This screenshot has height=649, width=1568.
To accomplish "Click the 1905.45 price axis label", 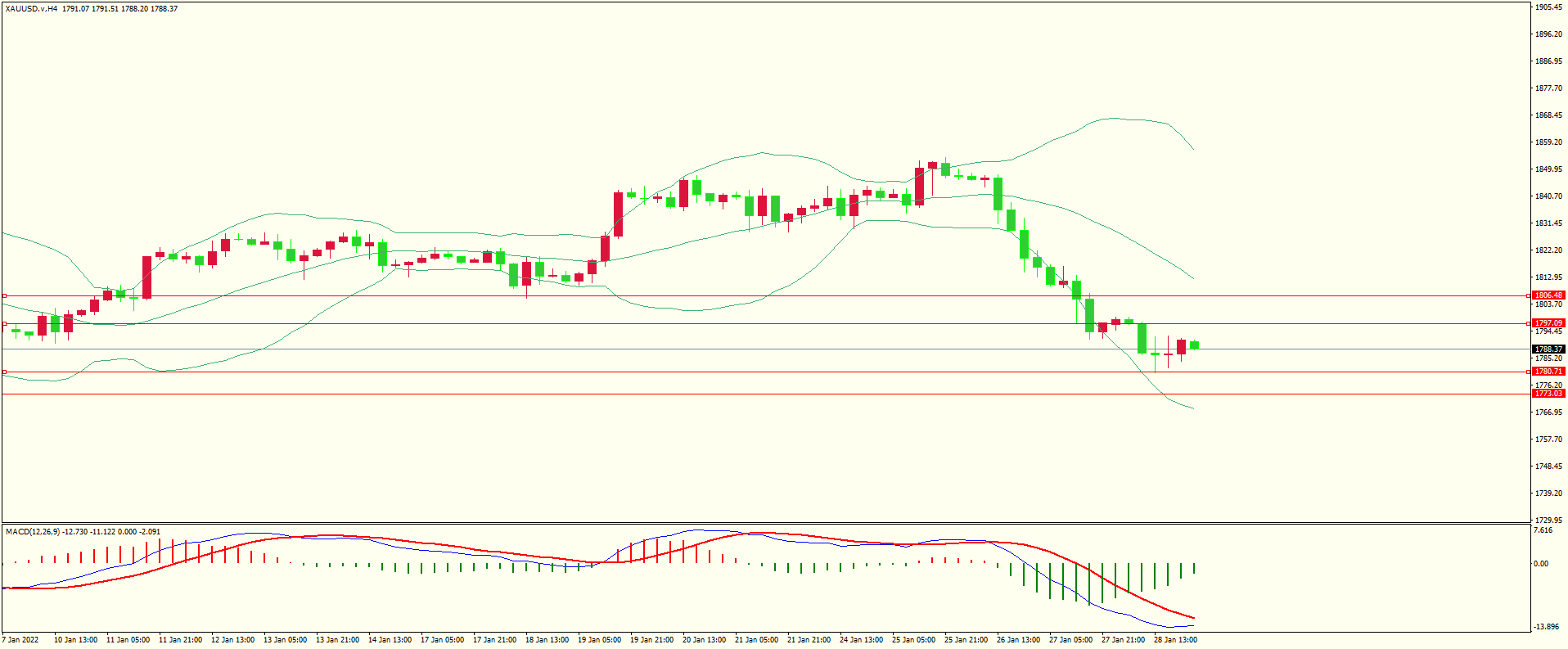I will [x=1549, y=7].
